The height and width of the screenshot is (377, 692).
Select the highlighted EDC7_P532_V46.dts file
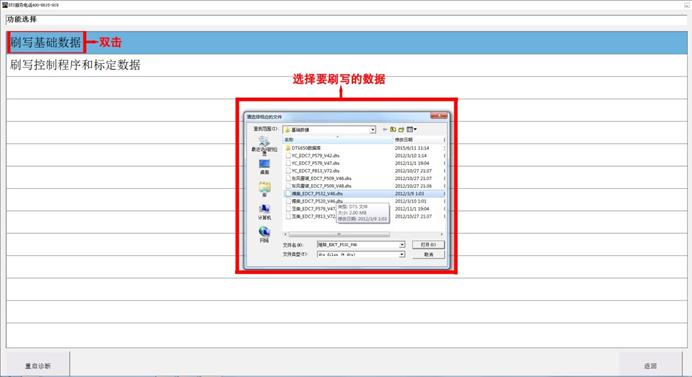pos(314,193)
